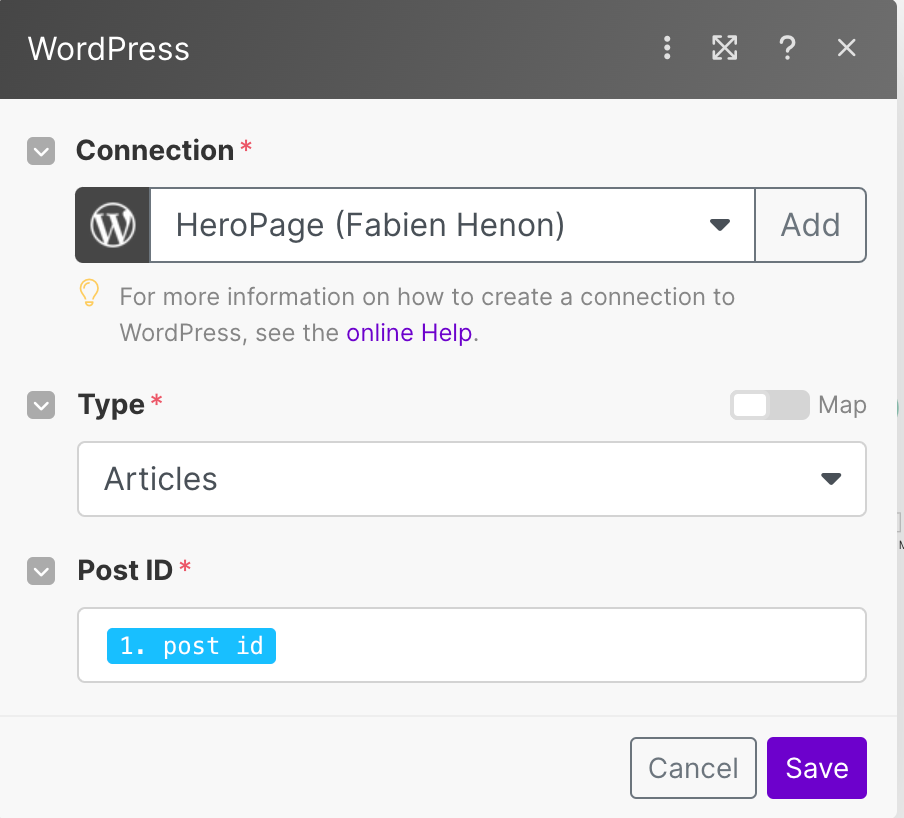Select the '1. post id' mapped pill
This screenshot has width=904, height=818.
pyautogui.click(x=191, y=646)
